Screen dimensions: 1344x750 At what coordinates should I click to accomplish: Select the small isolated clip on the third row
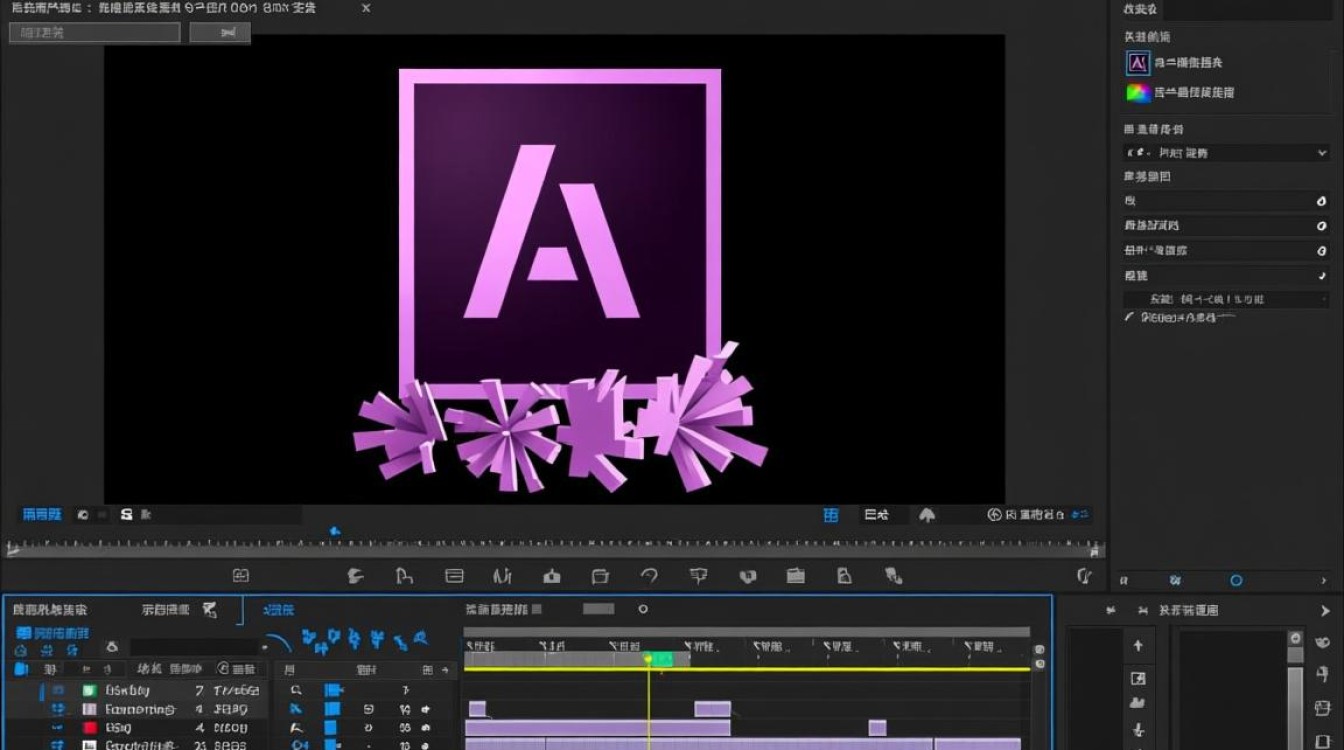tap(877, 728)
